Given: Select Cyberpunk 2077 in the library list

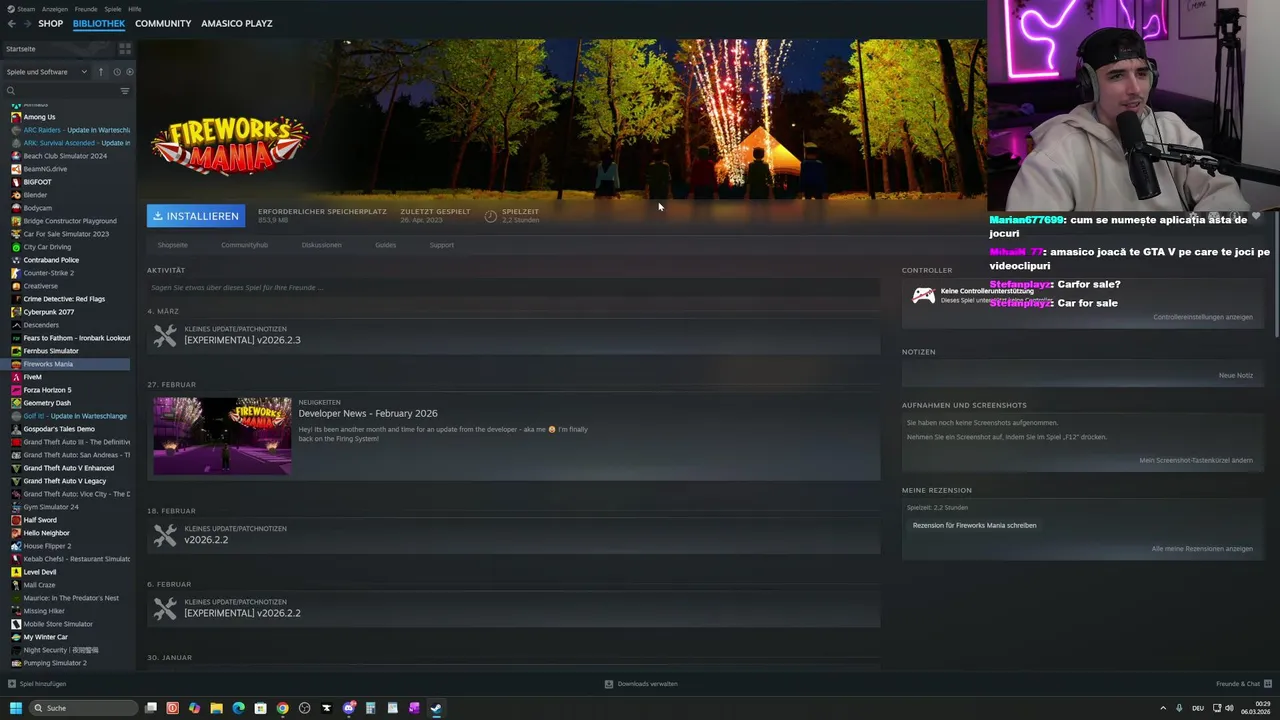Looking at the screenshot, I should click(x=49, y=312).
